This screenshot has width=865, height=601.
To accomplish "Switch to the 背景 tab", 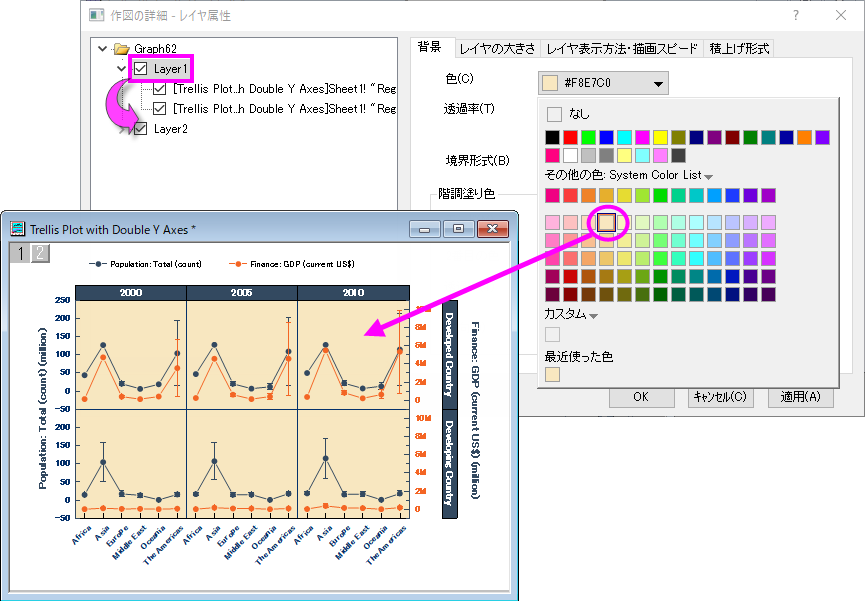I will [x=429, y=47].
